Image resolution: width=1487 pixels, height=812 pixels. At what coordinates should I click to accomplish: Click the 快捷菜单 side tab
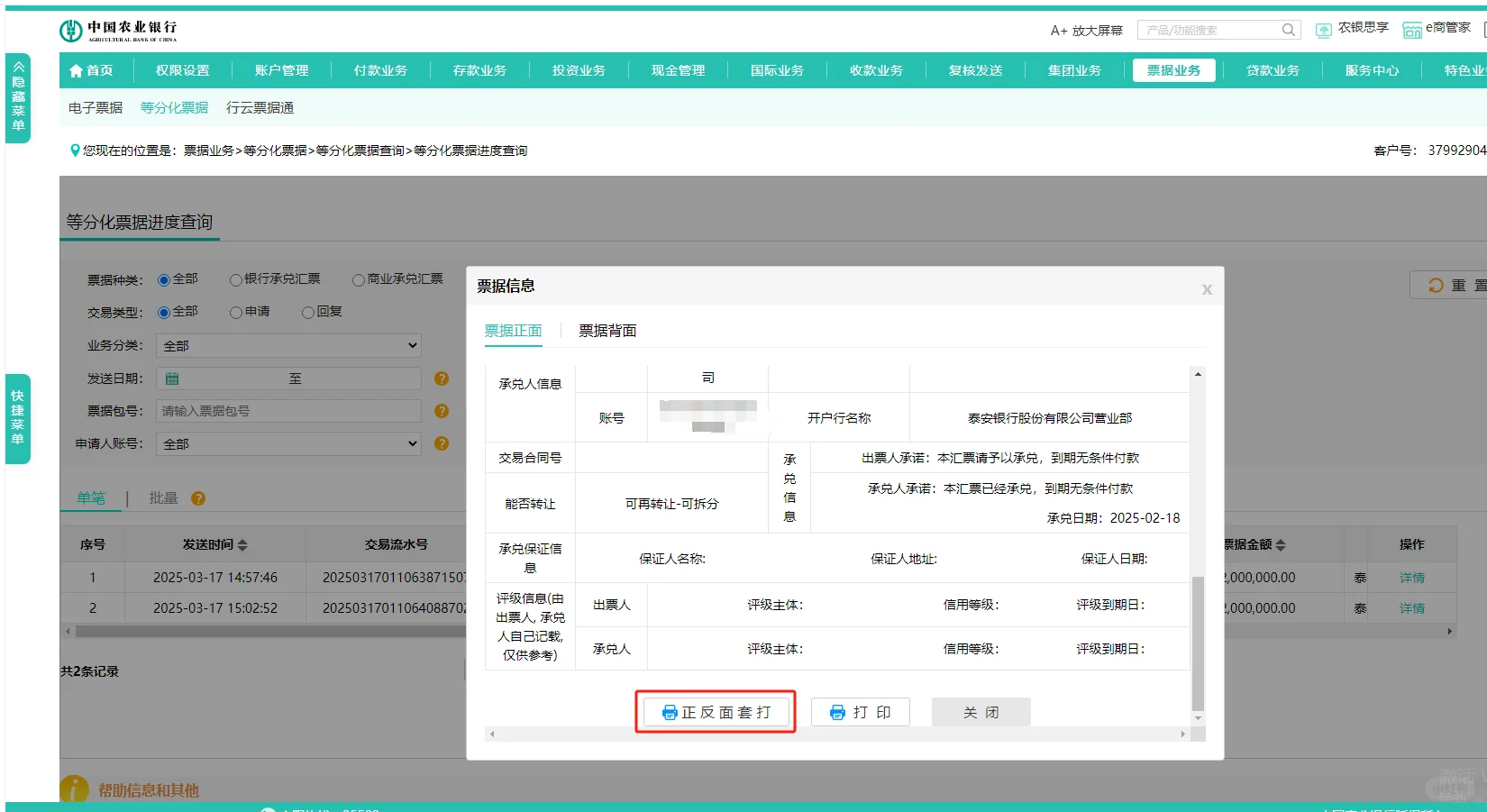click(18, 418)
